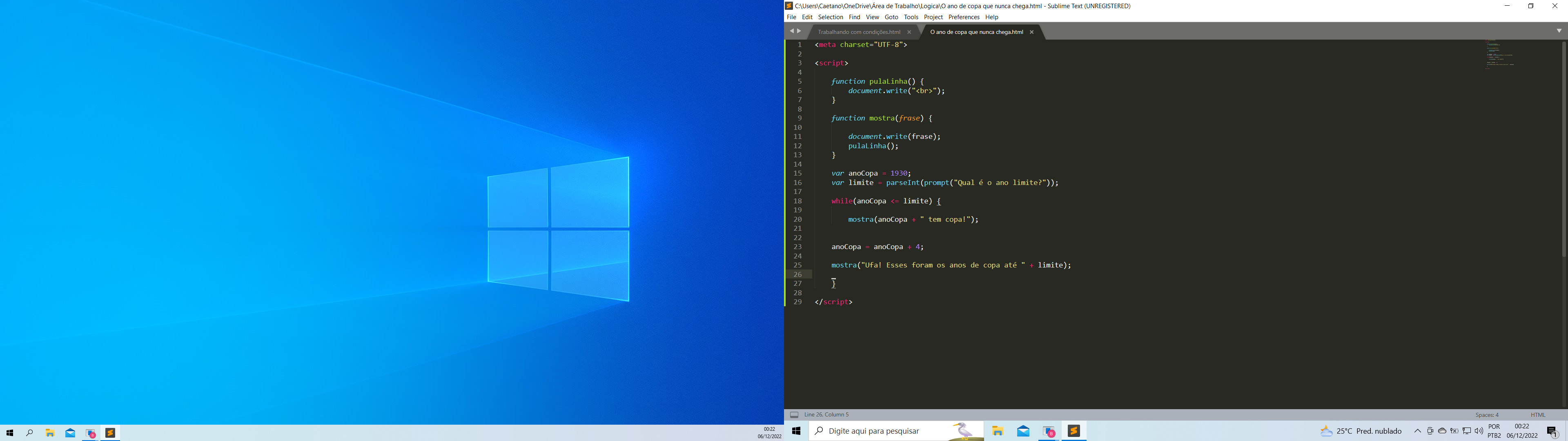
Task: Open Mail icon on the wallpaper monitor taskbar
Action: pos(71,433)
